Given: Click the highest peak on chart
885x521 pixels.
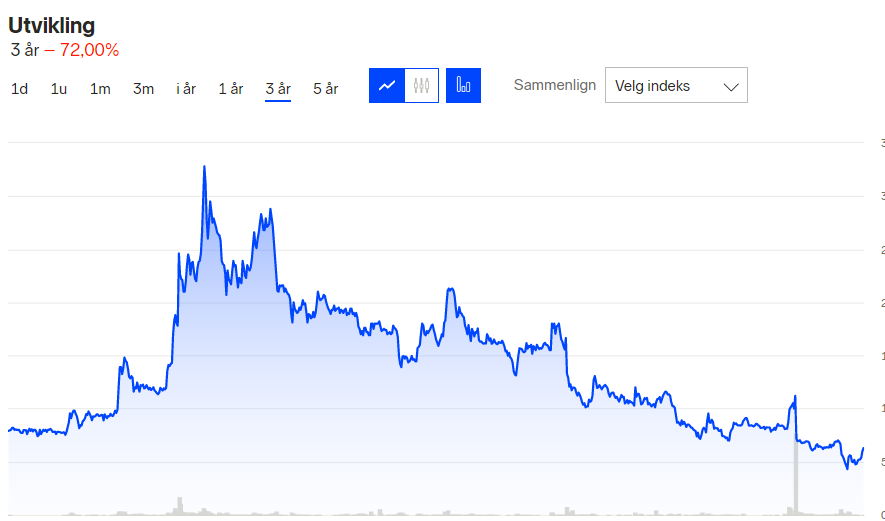Looking at the screenshot, I should point(204,167).
